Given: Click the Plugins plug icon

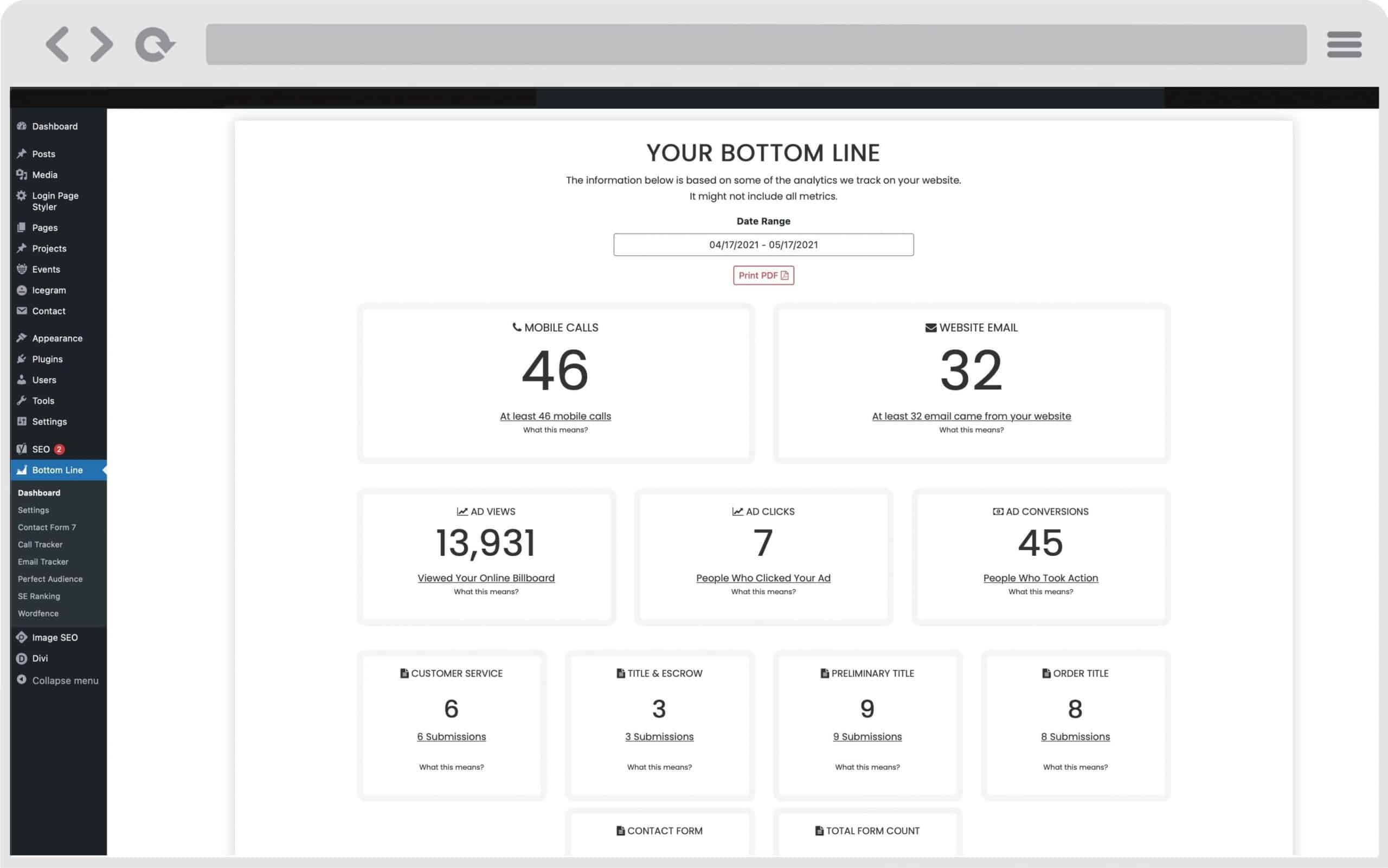Looking at the screenshot, I should pos(22,359).
